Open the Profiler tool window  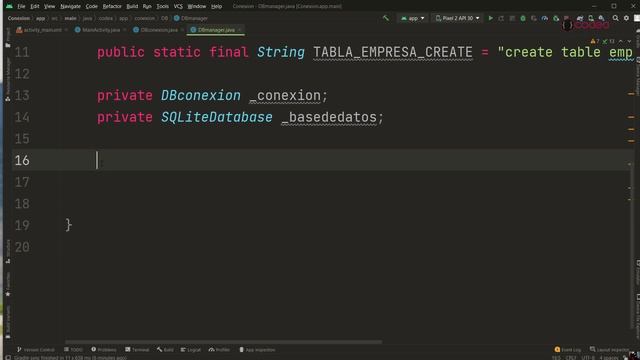tap(219, 350)
